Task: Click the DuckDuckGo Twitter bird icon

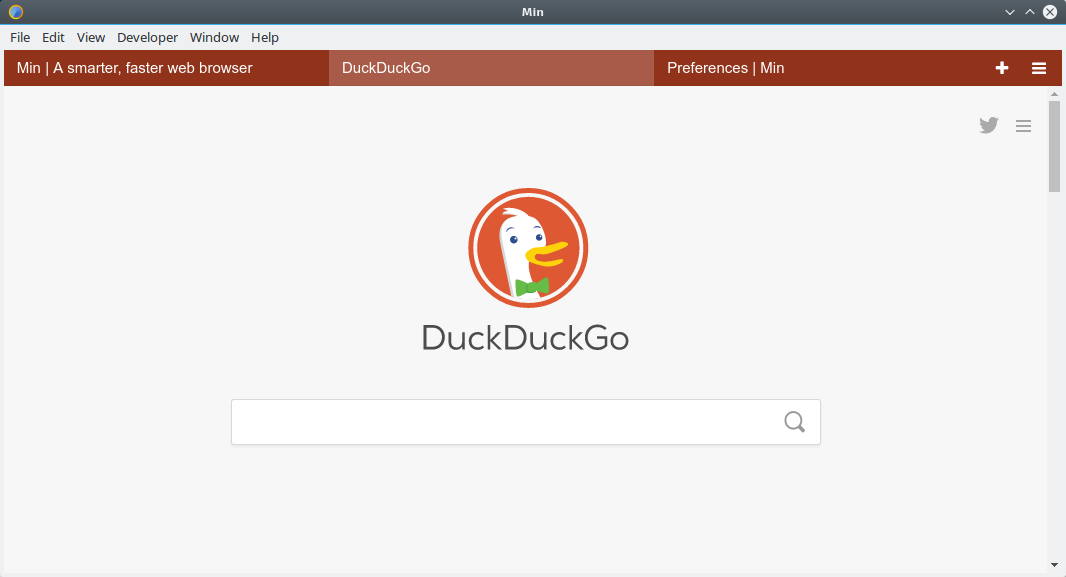Action: [989, 125]
